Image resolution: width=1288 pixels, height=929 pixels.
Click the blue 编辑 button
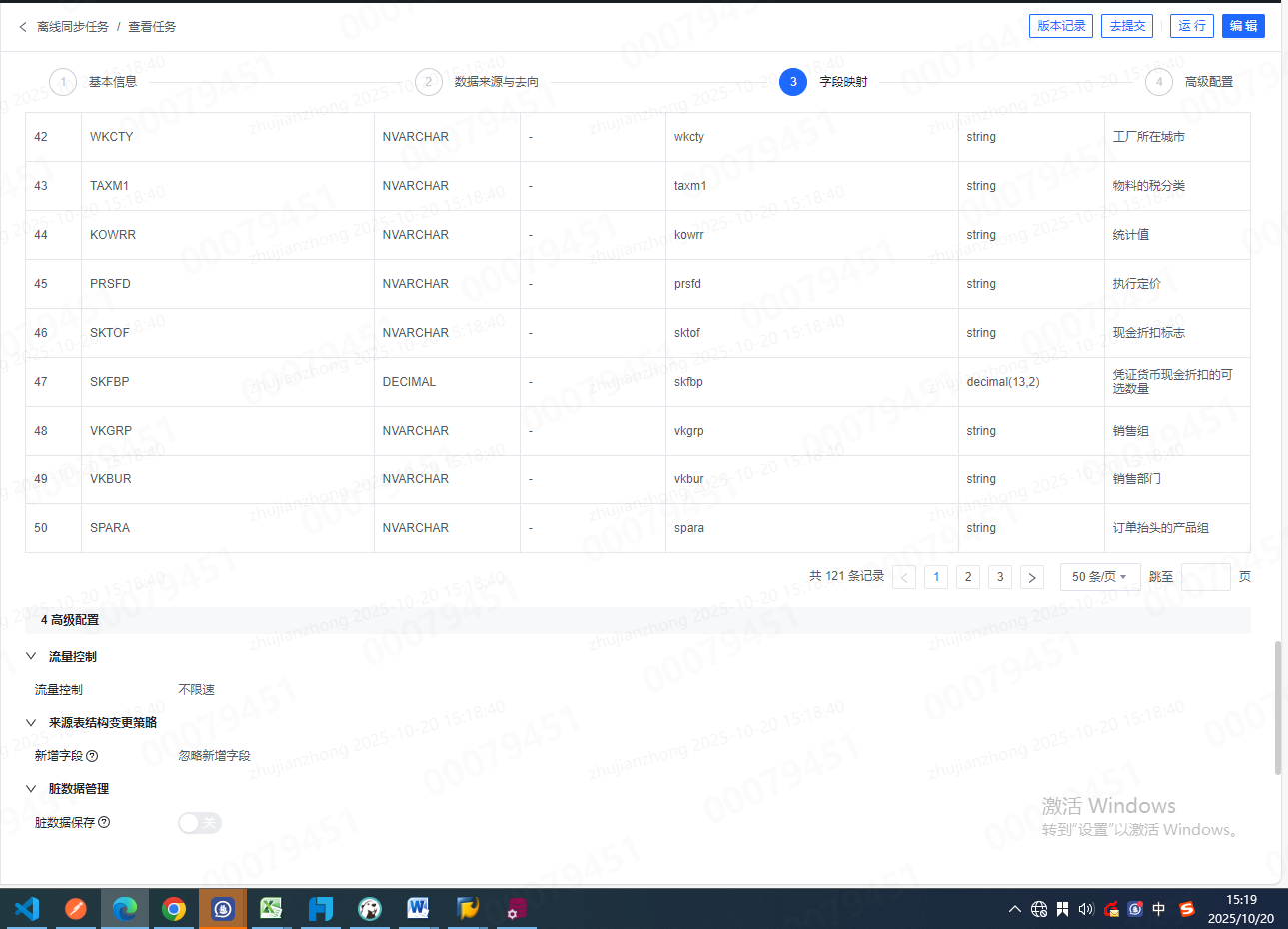(1243, 26)
